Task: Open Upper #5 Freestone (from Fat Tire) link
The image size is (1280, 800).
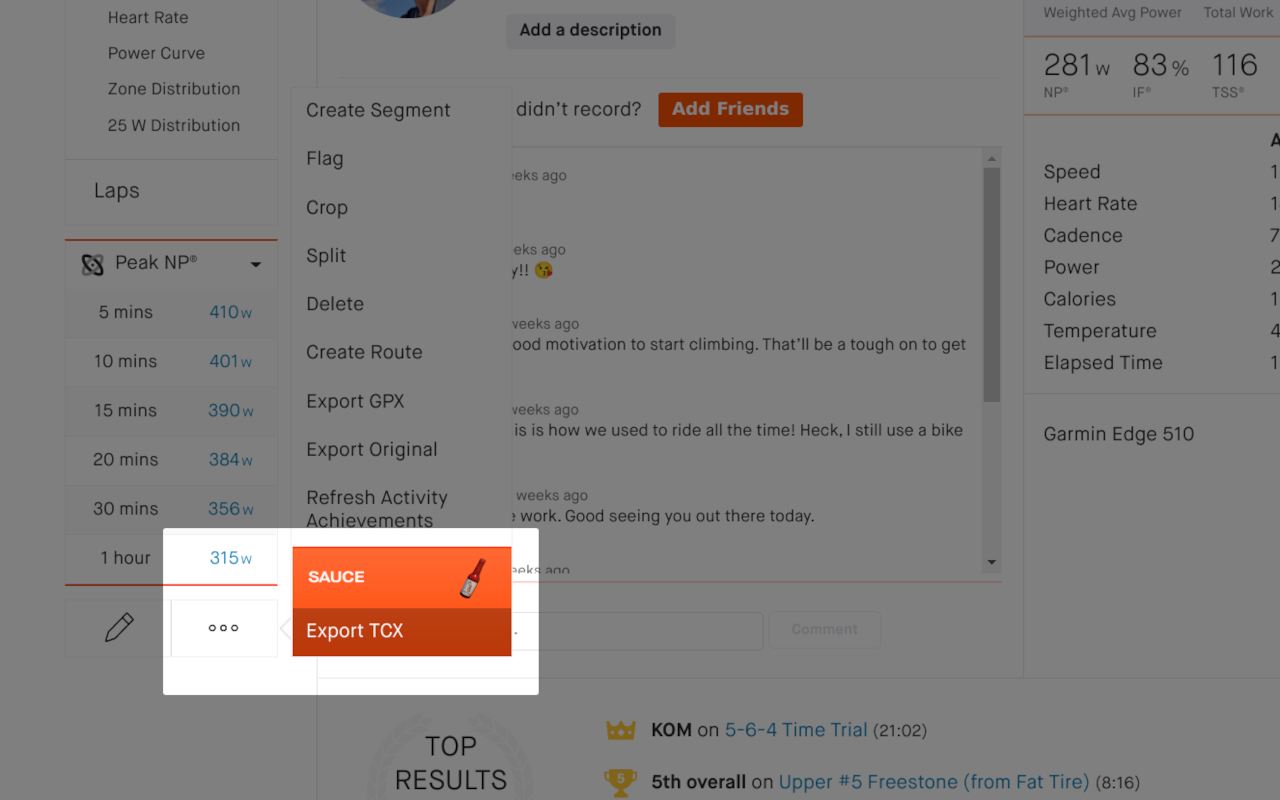Action: coord(934,782)
